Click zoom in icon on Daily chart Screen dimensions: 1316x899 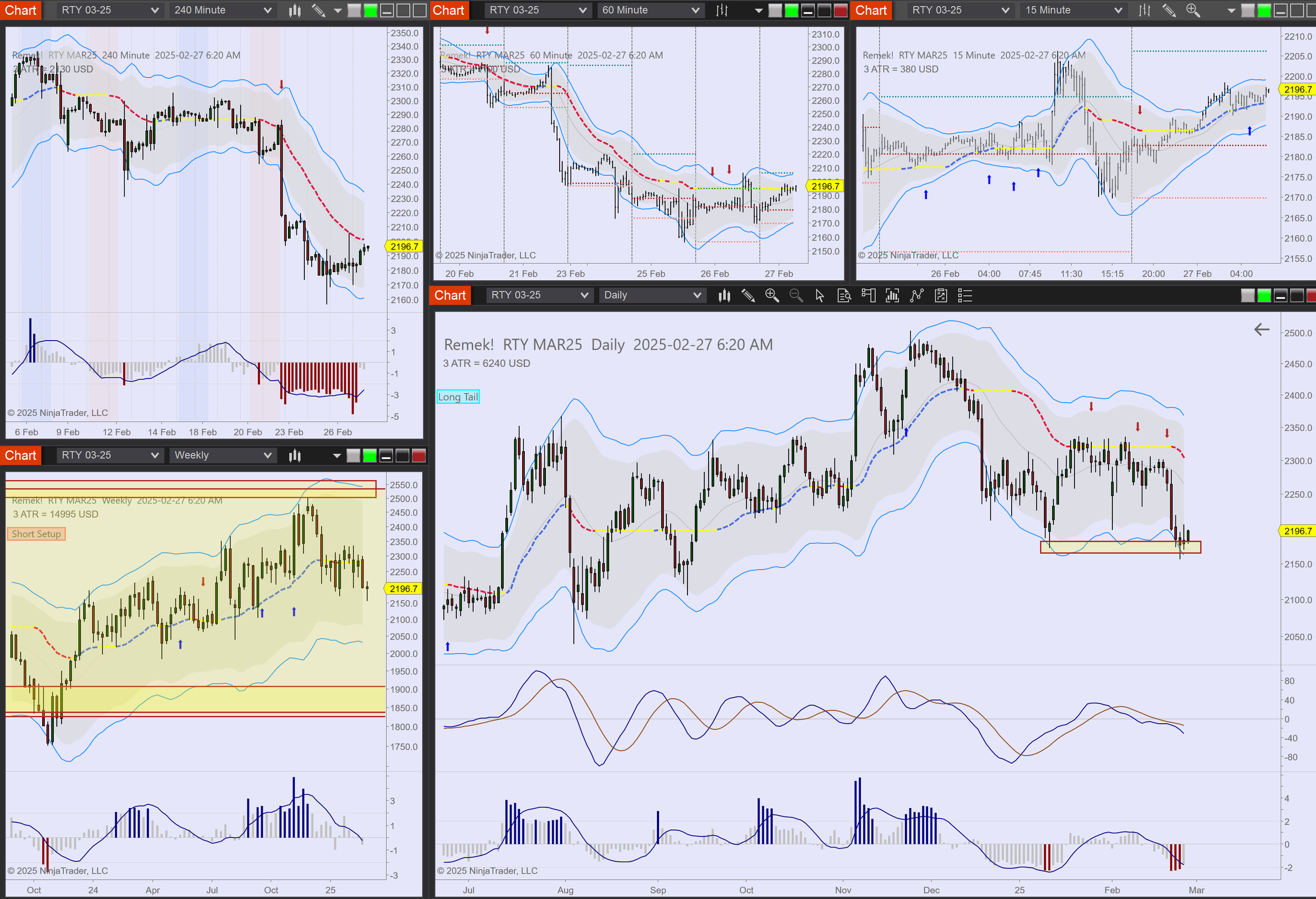(x=771, y=295)
